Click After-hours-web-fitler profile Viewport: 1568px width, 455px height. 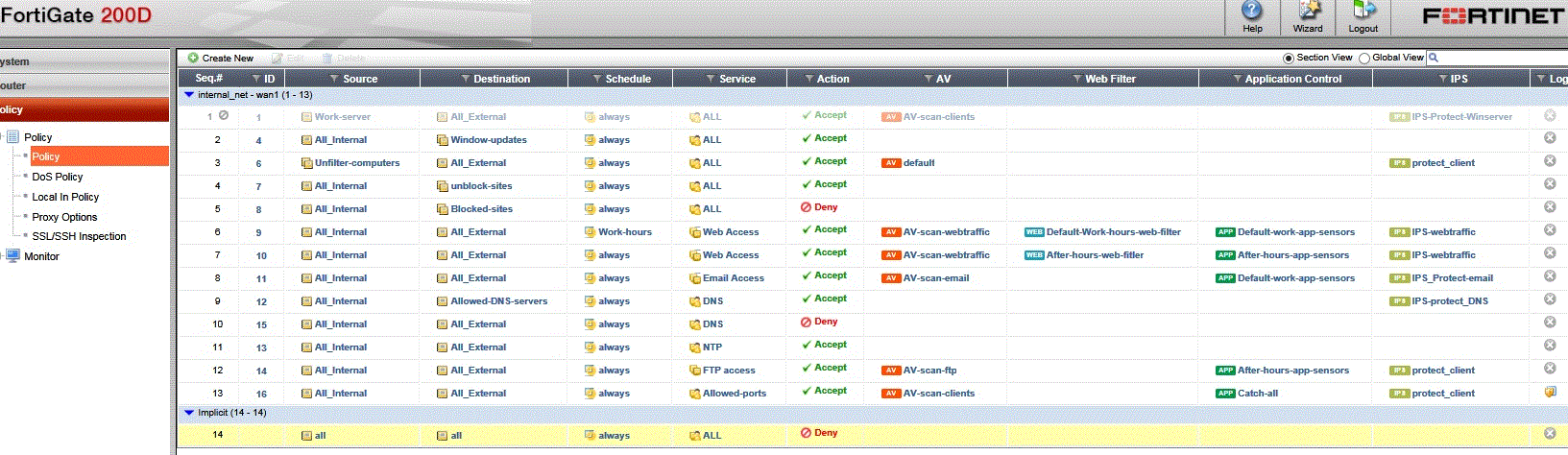[1095, 255]
